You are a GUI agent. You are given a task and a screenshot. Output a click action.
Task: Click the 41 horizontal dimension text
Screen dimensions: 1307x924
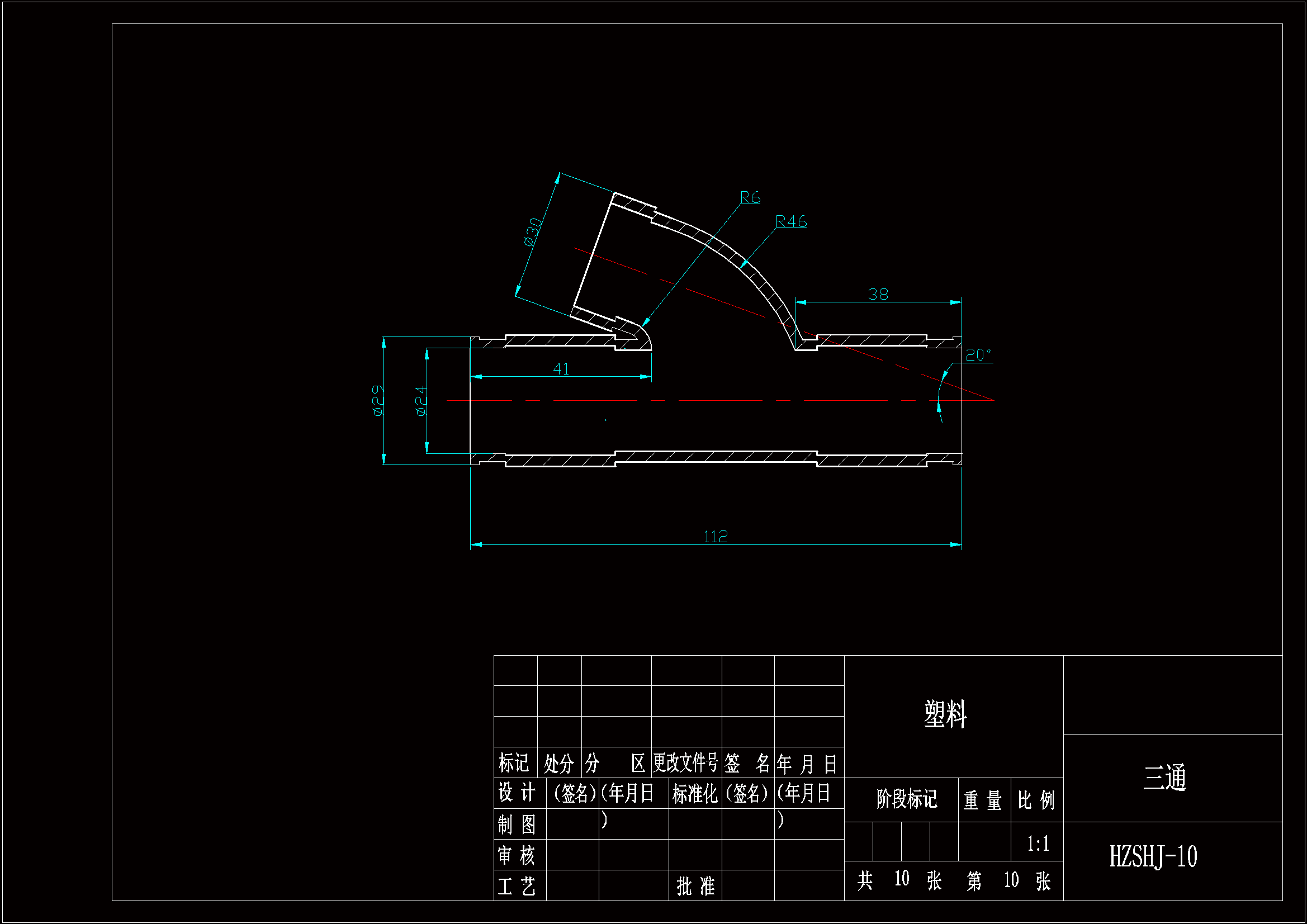[561, 368]
